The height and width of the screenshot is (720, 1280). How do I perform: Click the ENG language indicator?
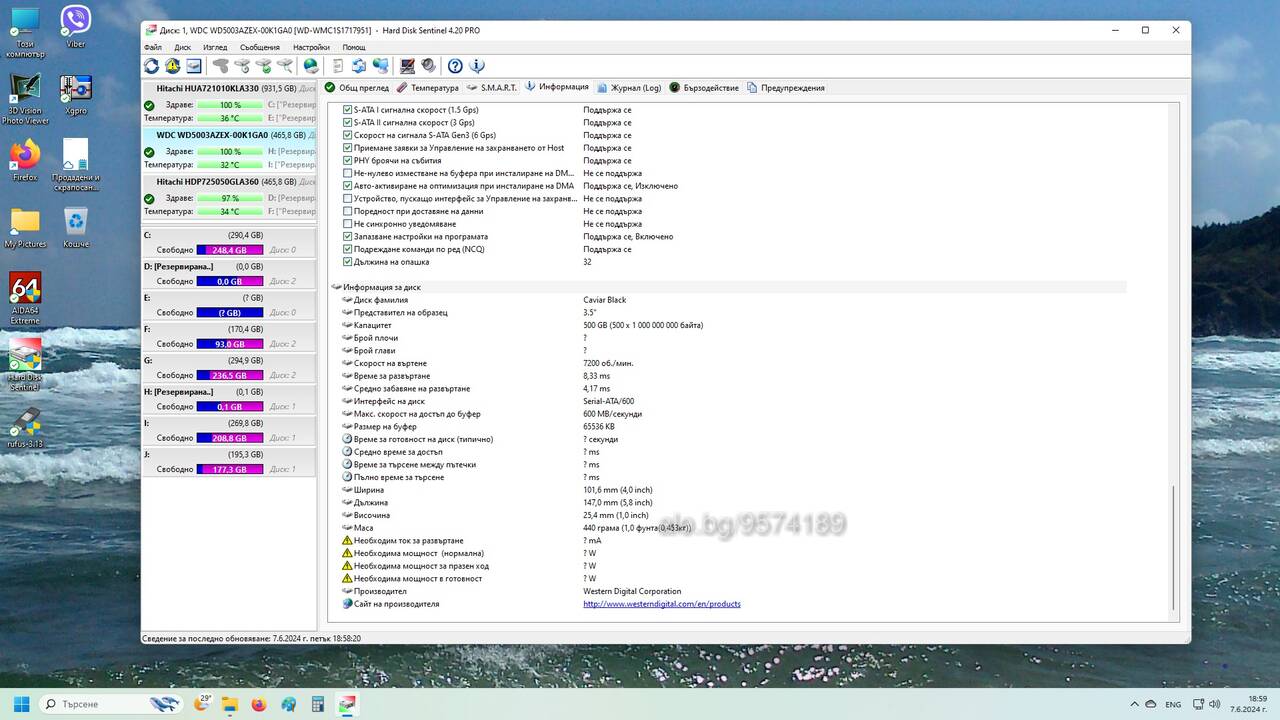point(1173,704)
